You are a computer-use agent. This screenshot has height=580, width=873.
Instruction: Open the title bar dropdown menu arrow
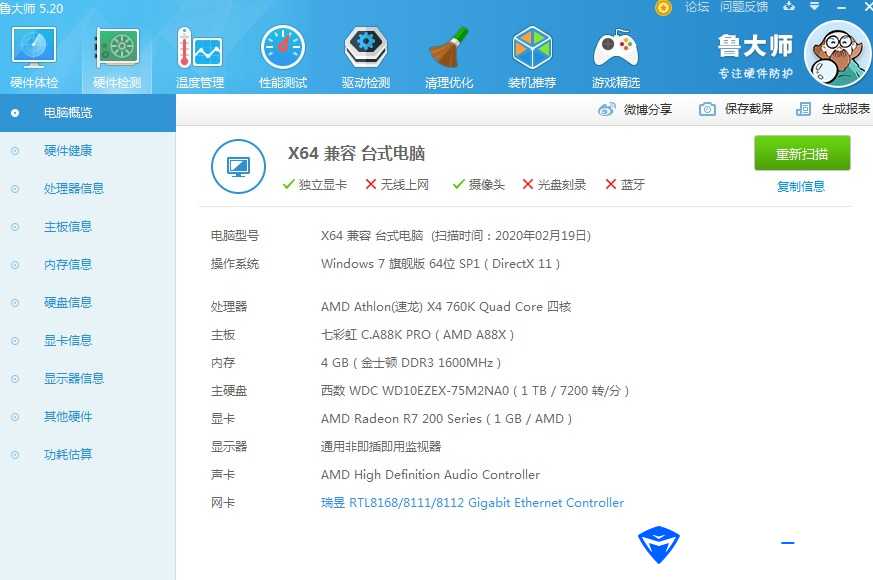[814, 6]
